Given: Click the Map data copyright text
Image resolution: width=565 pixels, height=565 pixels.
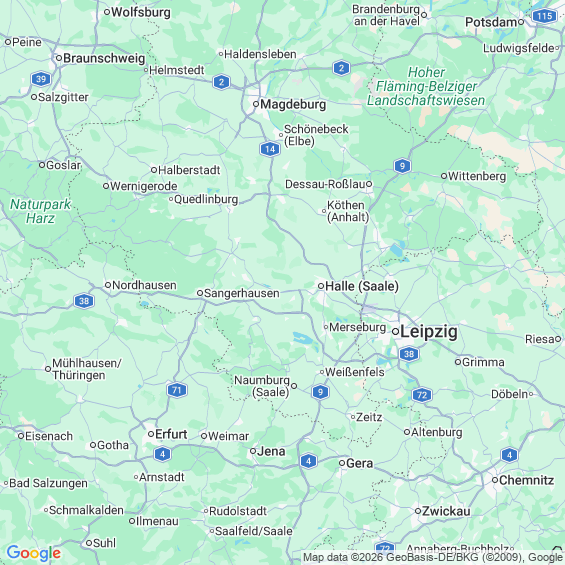Looking at the screenshot, I should point(432,557).
